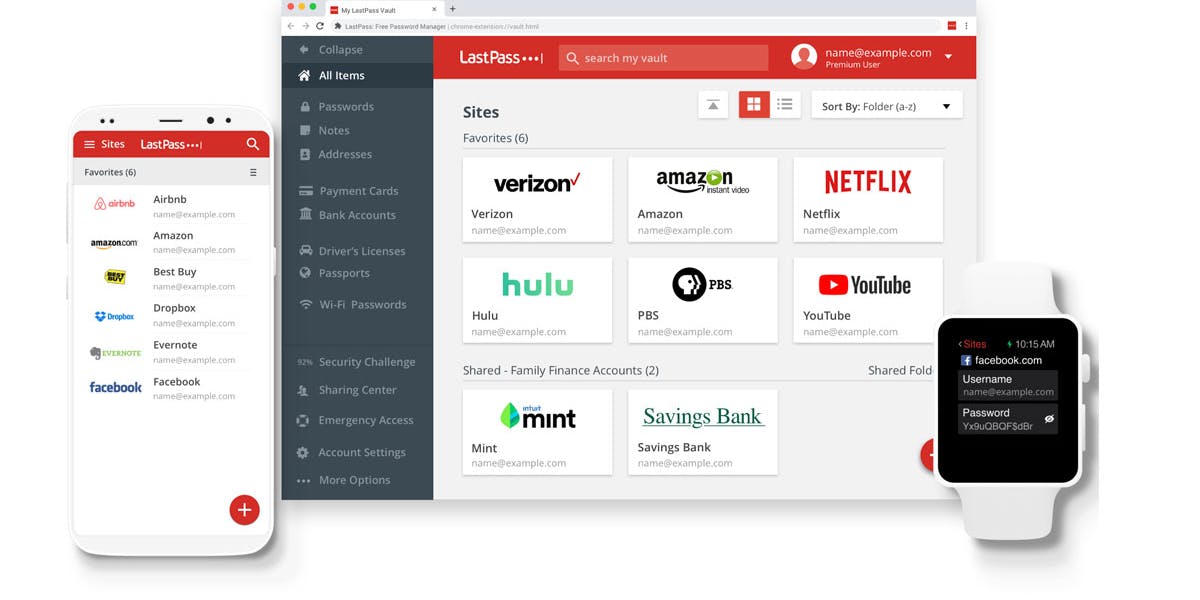Click the collapse-all folders button

pos(713,104)
